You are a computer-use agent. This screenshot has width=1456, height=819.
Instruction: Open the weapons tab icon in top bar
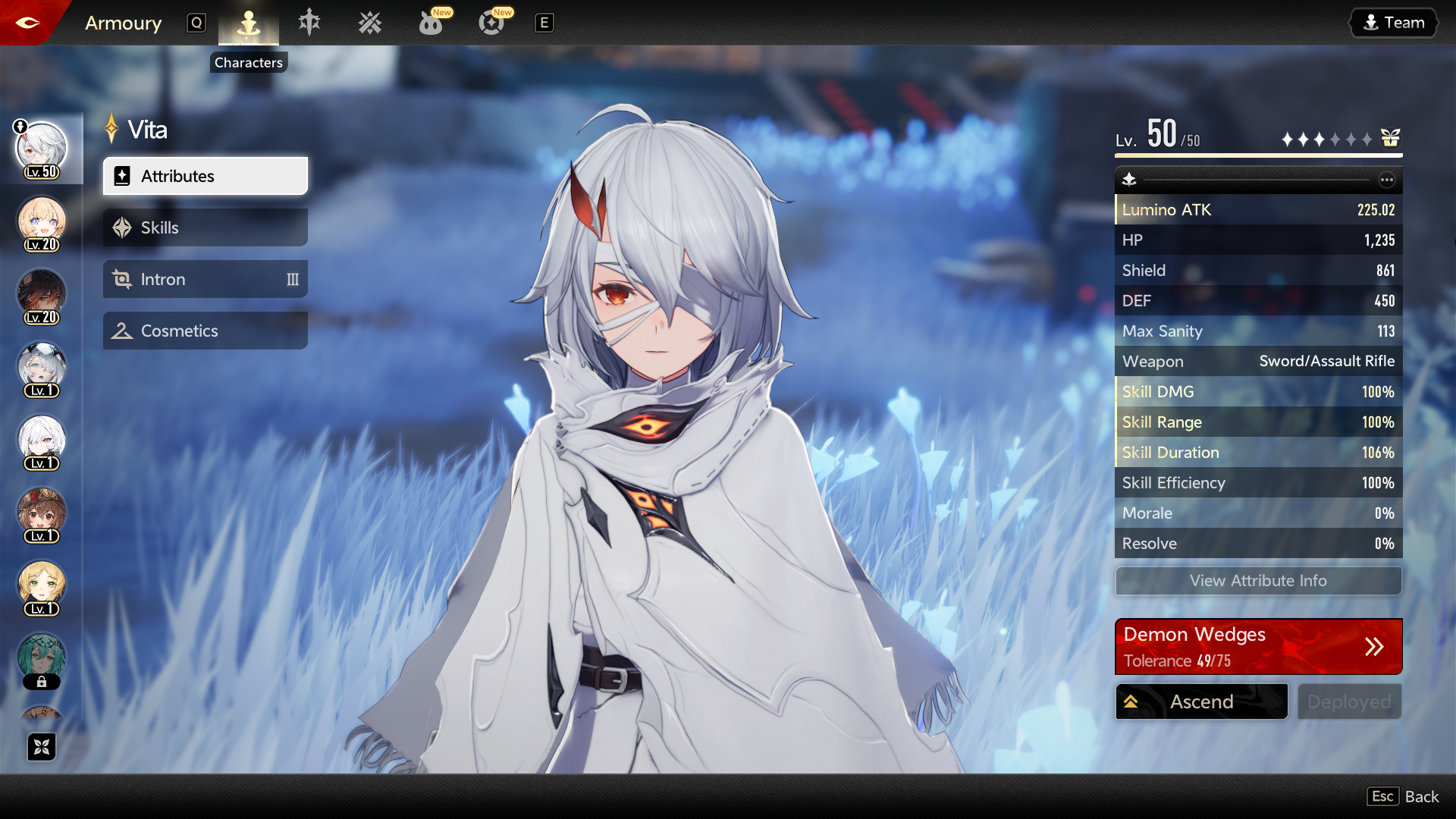pyautogui.click(x=309, y=23)
